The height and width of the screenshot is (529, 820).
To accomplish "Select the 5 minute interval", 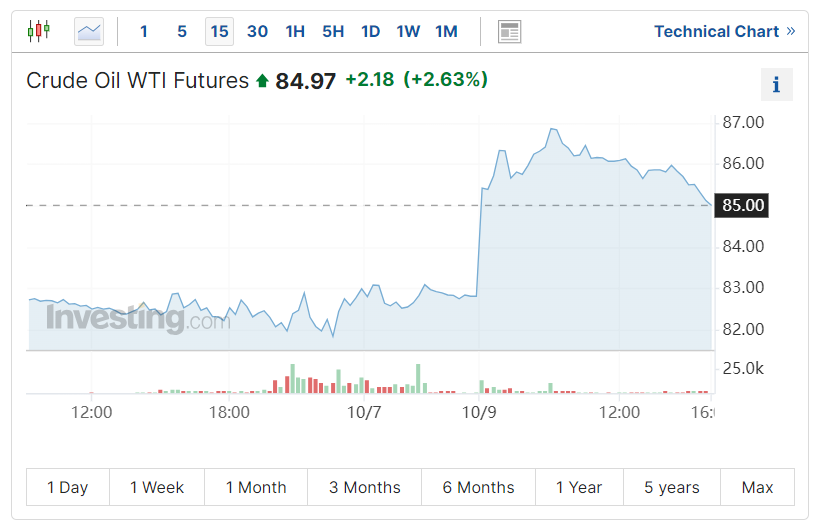I will pyautogui.click(x=182, y=31).
